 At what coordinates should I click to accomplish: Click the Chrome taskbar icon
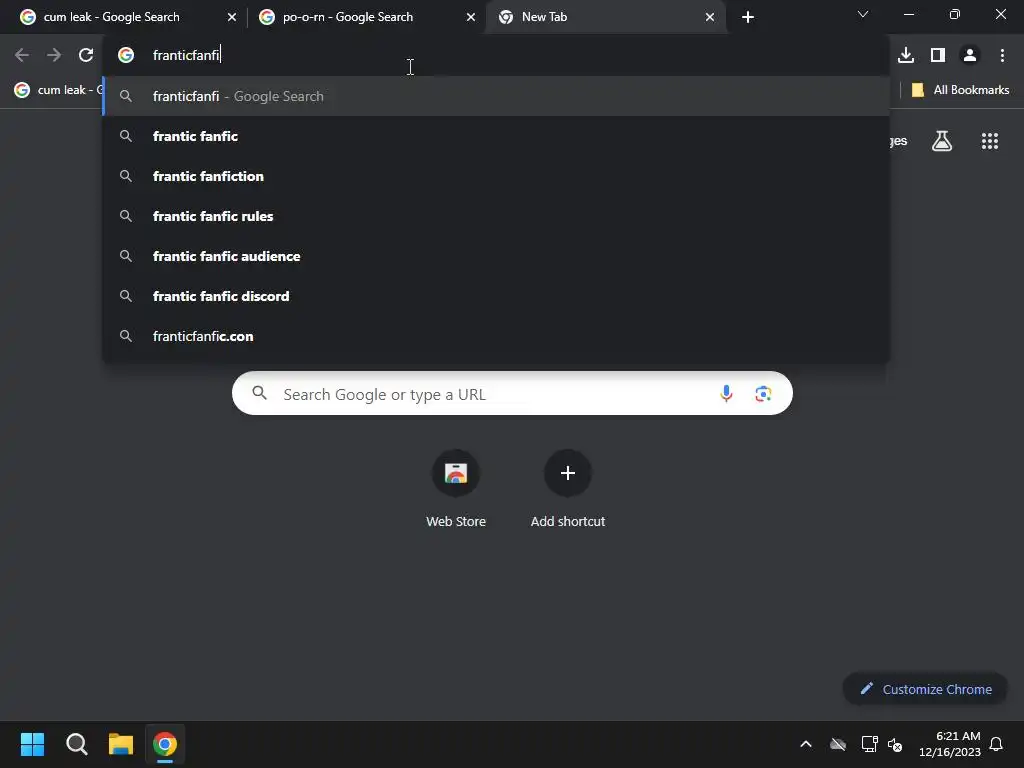coord(165,744)
